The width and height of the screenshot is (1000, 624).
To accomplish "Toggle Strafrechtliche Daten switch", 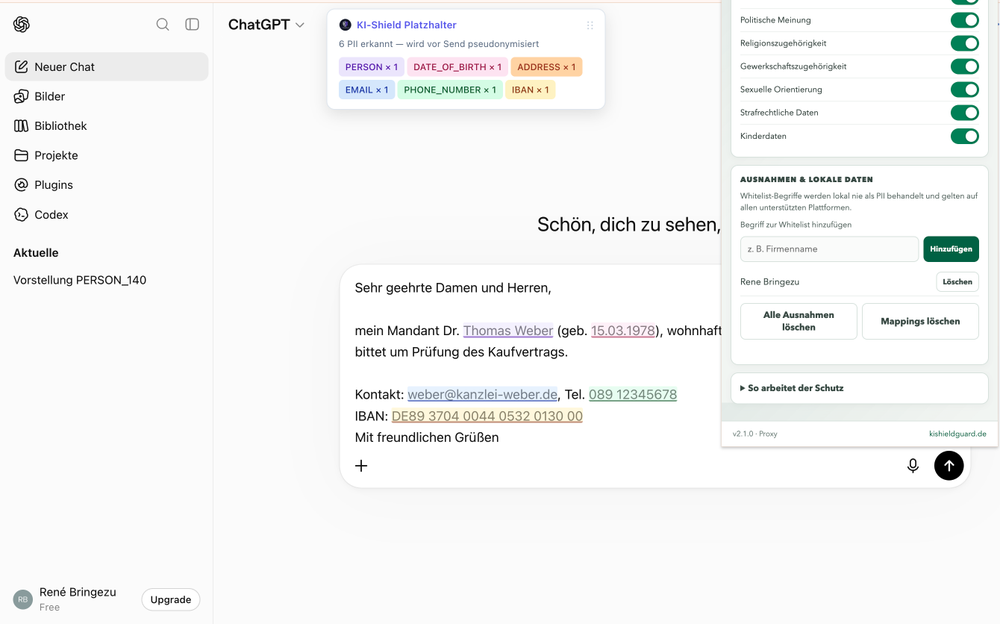I will [964, 112].
